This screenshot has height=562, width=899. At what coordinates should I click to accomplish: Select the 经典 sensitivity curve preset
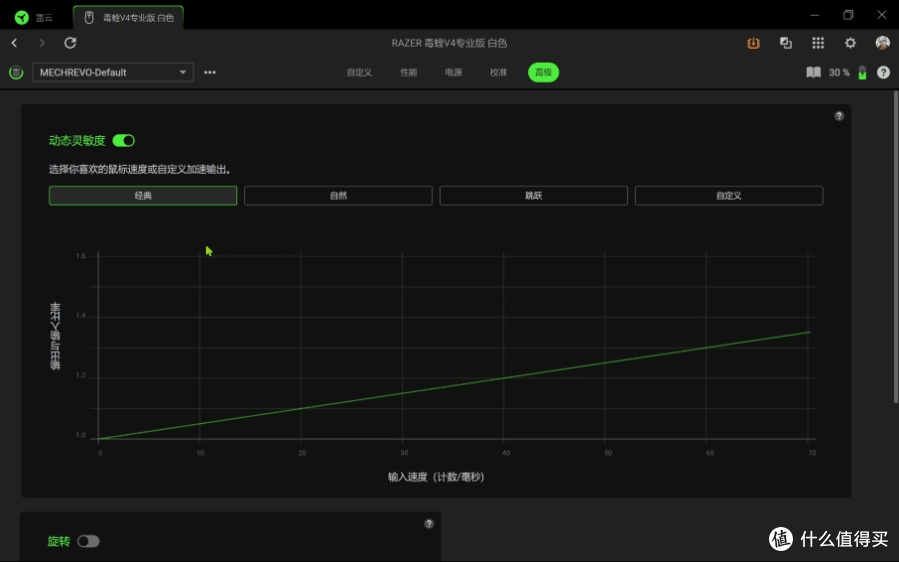click(143, 196)
